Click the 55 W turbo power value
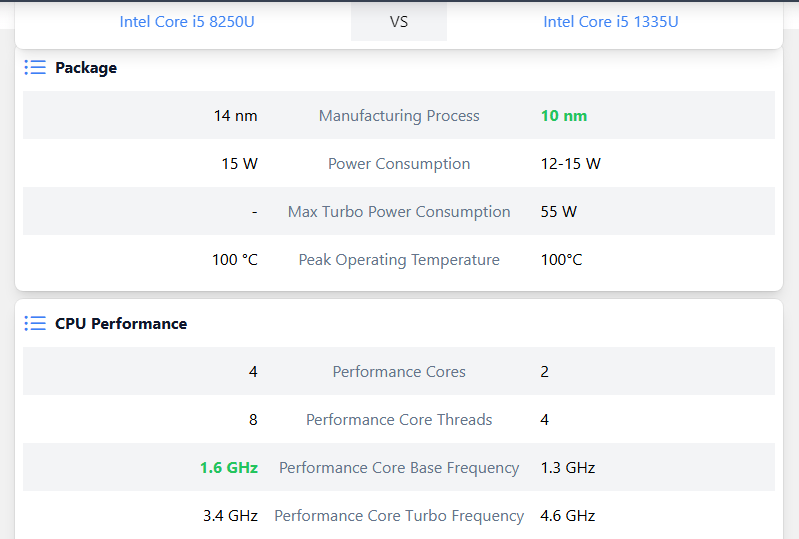 pos(558,211)
